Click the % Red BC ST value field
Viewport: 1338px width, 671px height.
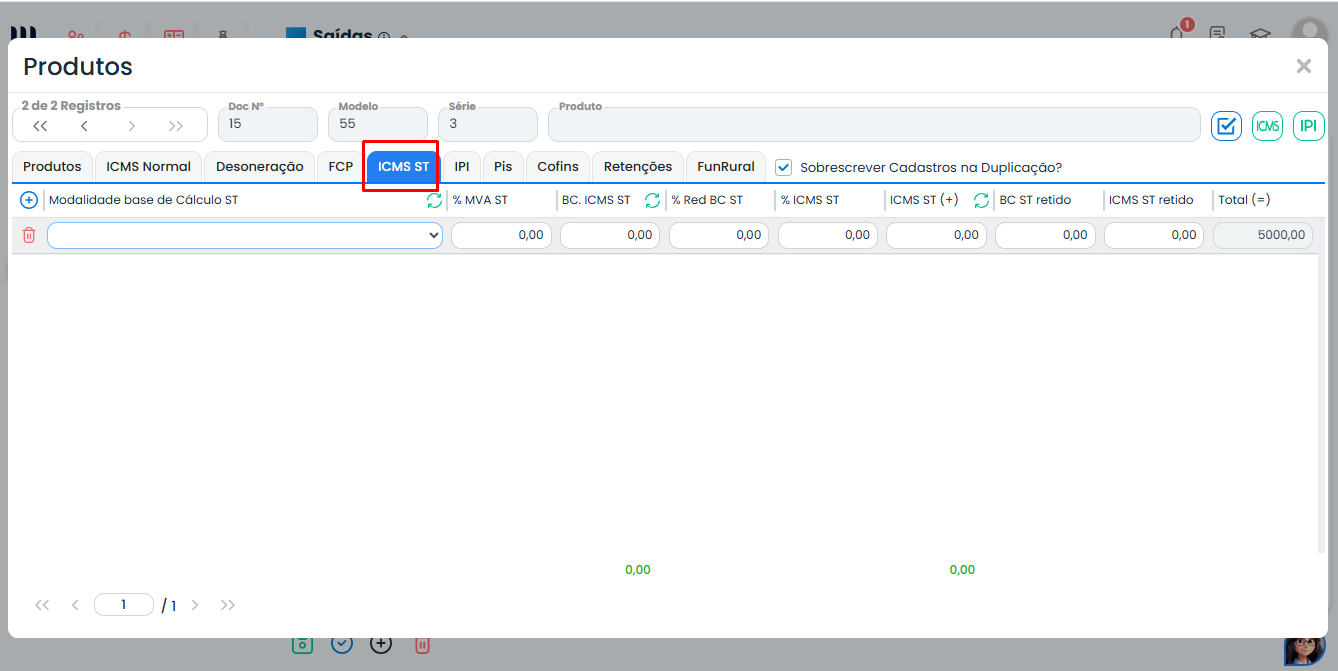point(719,235)
